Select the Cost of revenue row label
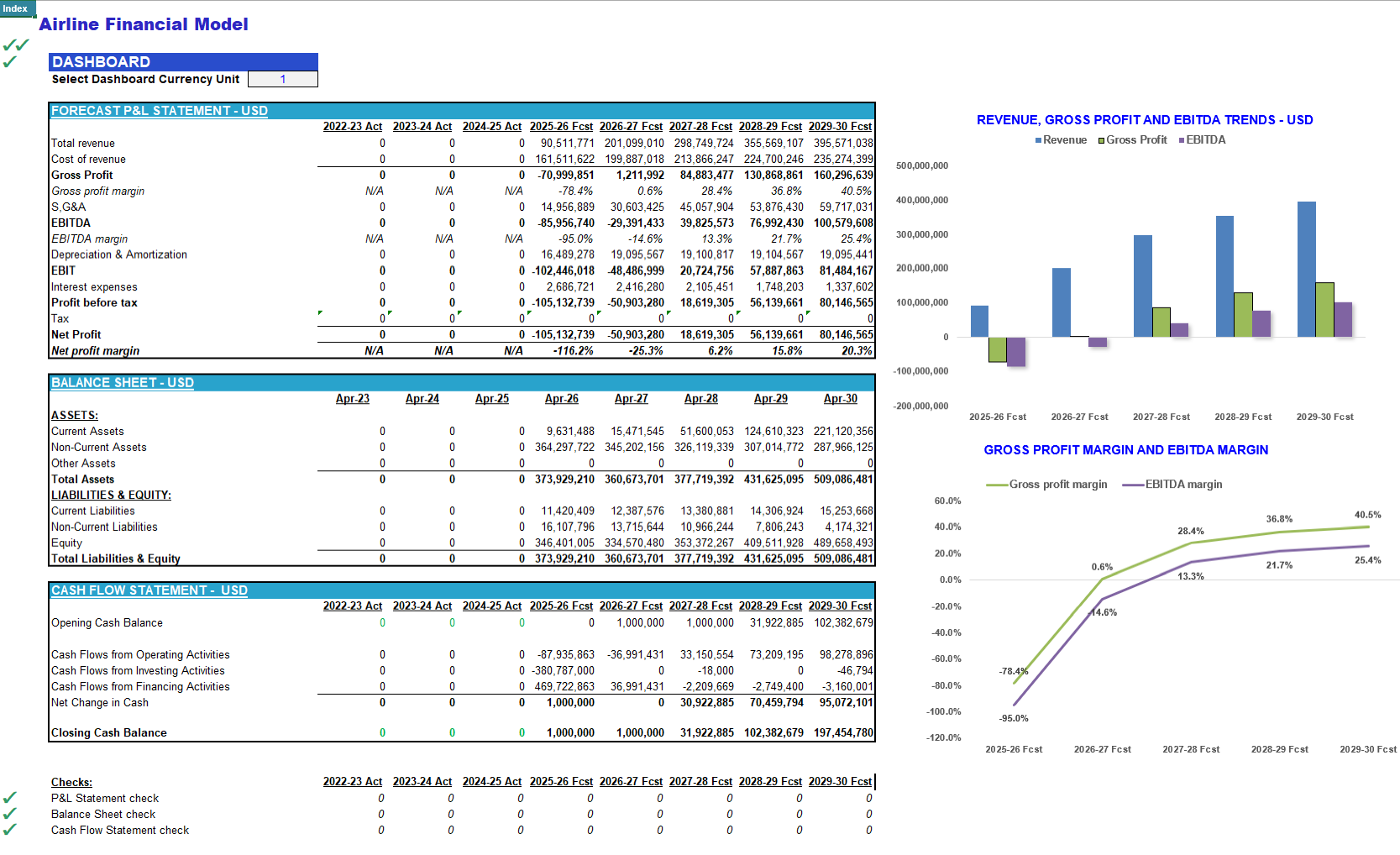Viewport: 1400px width, 855px height. (x=88, y=160)
